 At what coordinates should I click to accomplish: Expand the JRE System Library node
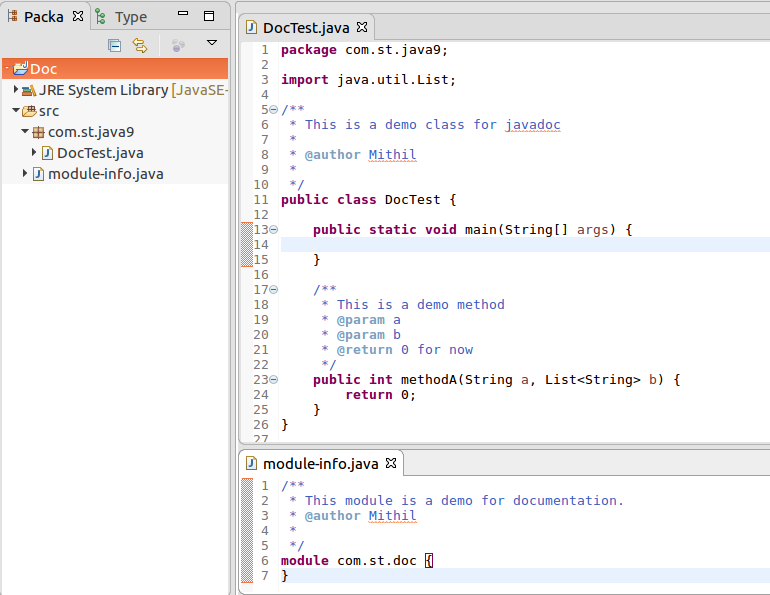[x=16, y=90]
